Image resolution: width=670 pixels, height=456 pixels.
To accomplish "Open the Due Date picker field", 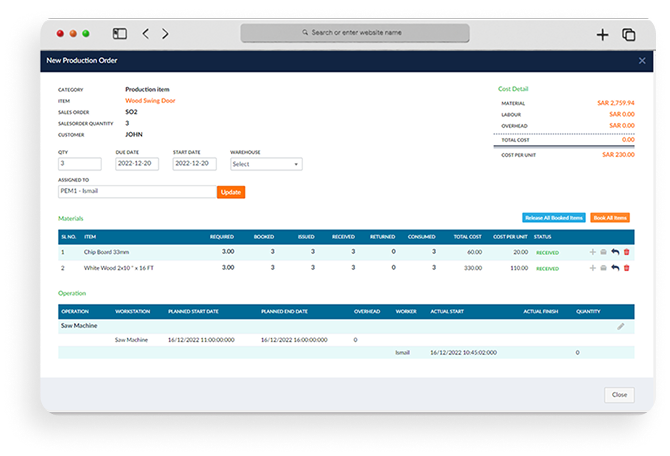I will click(x=137, y=164).
